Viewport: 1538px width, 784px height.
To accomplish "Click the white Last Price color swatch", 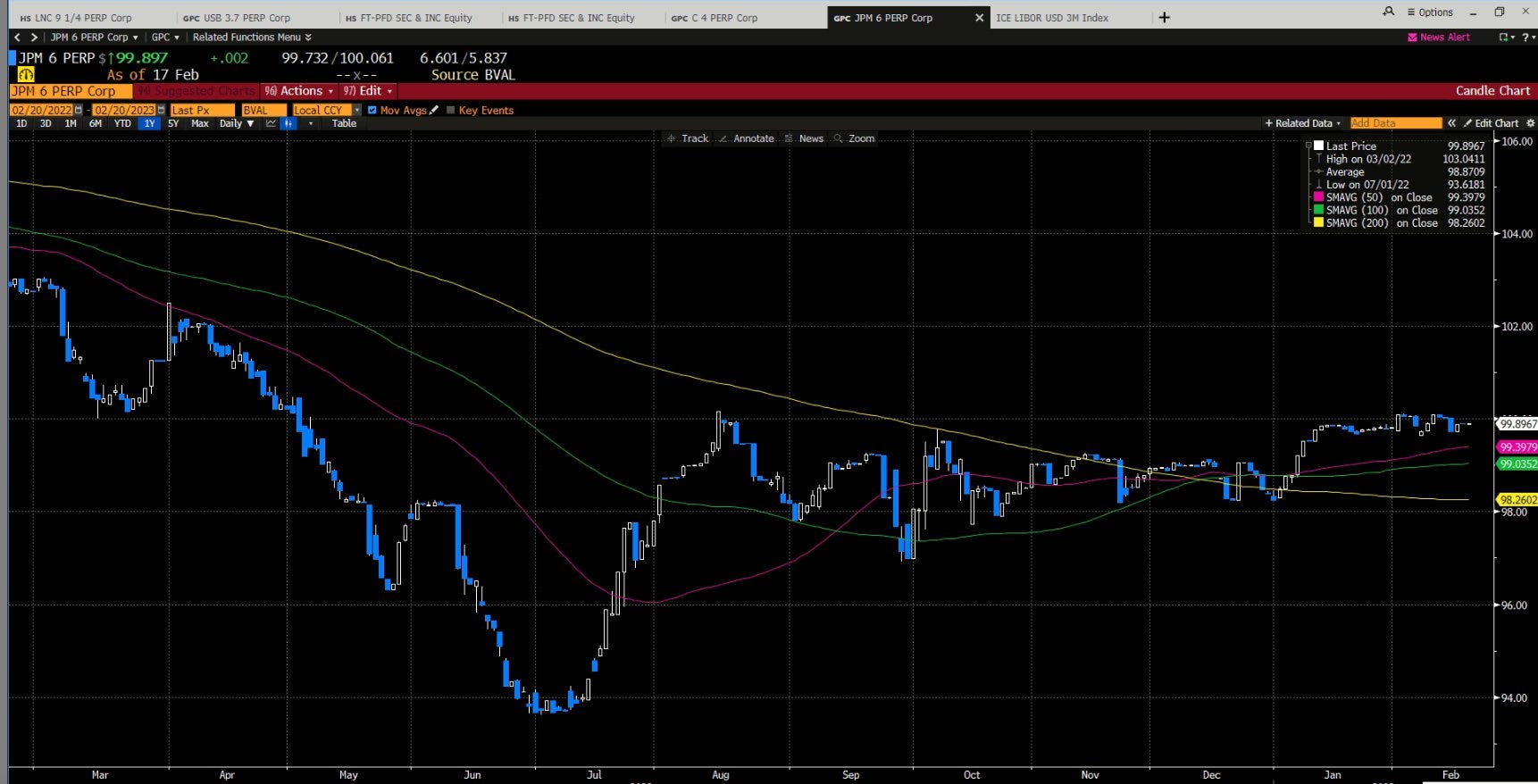I will click(1318, 146).
